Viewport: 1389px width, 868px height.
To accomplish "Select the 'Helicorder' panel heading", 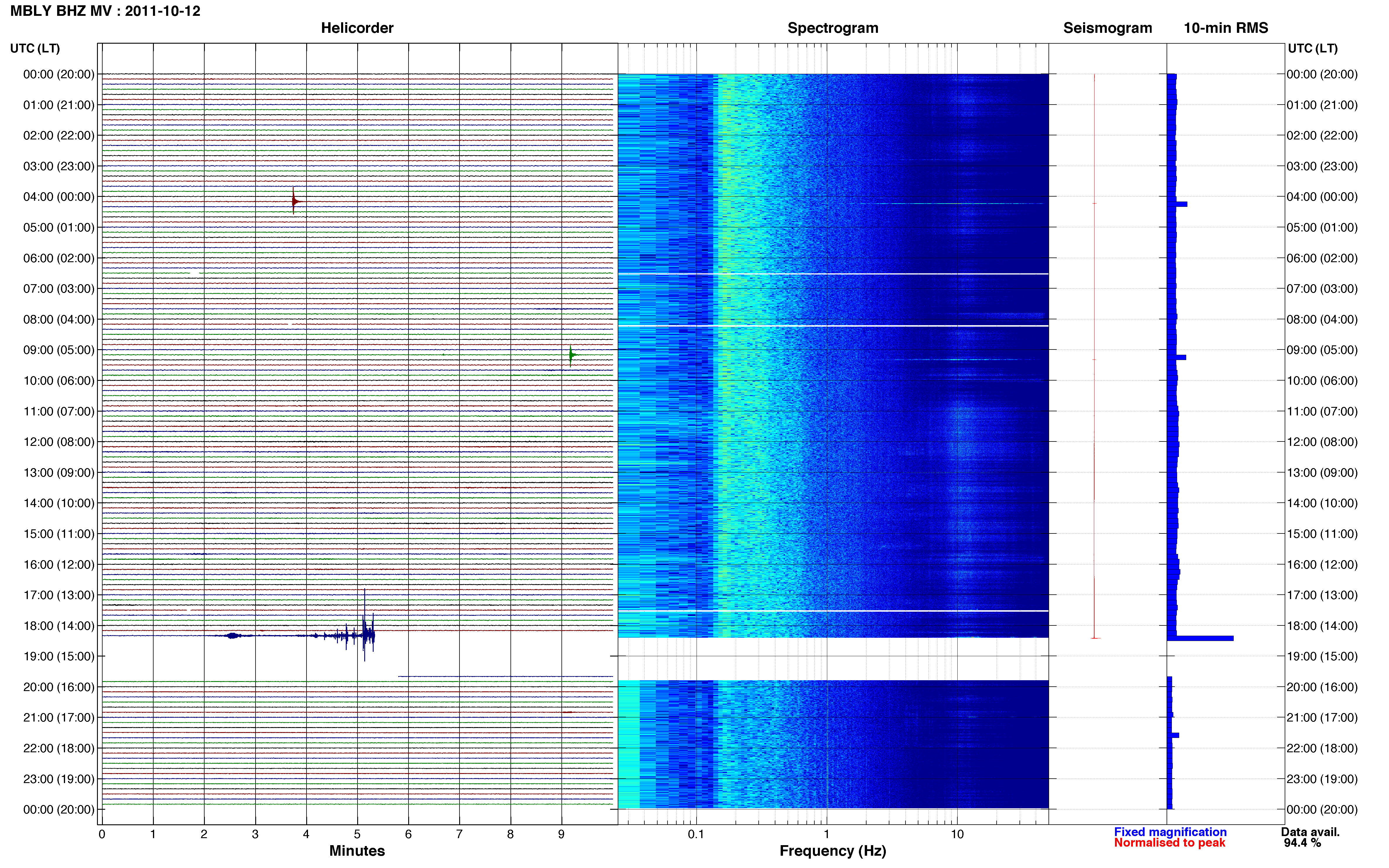I will tap(357, 28).
